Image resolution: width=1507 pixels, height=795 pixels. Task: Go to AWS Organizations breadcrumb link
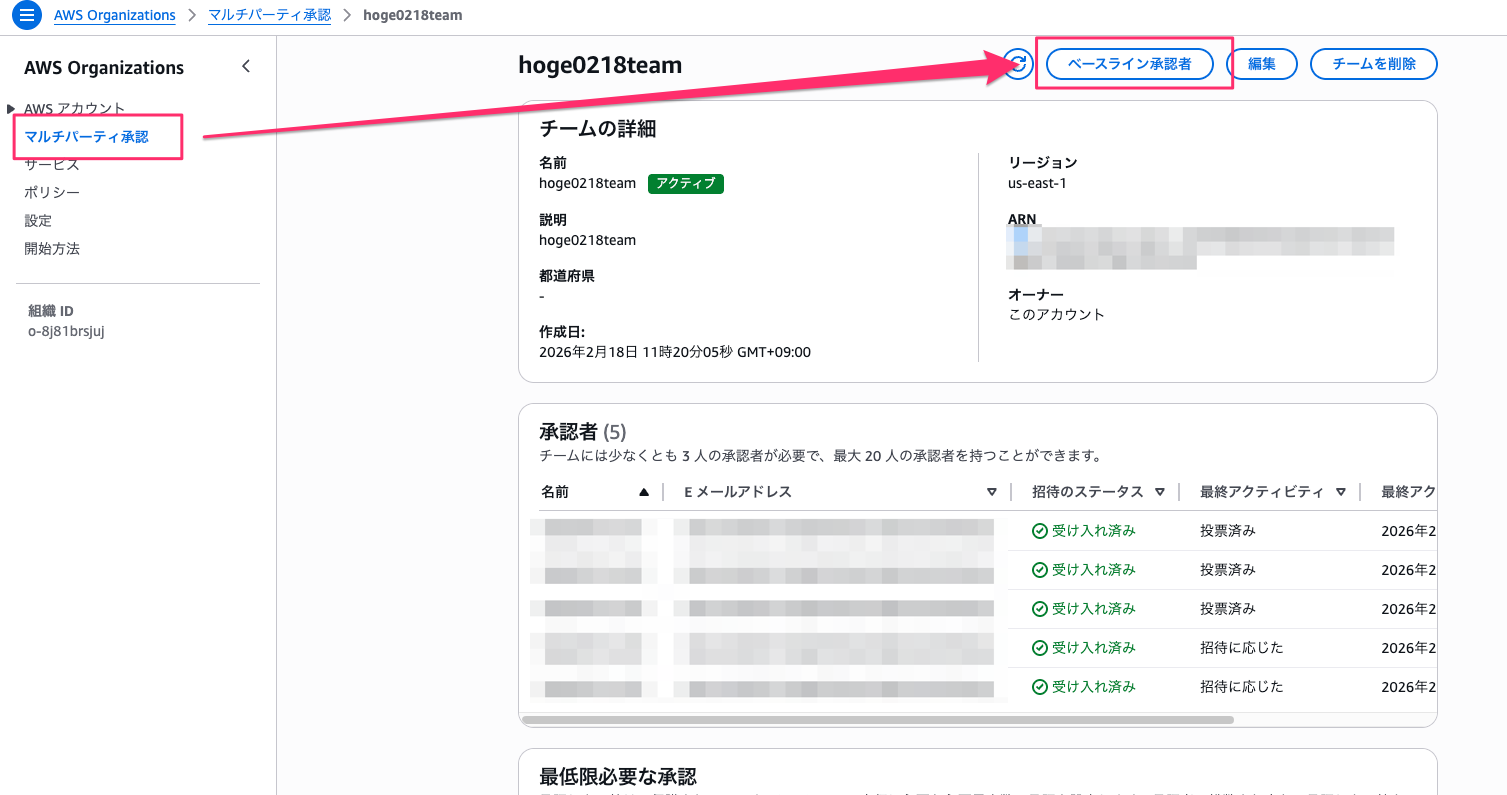point(113,16)
